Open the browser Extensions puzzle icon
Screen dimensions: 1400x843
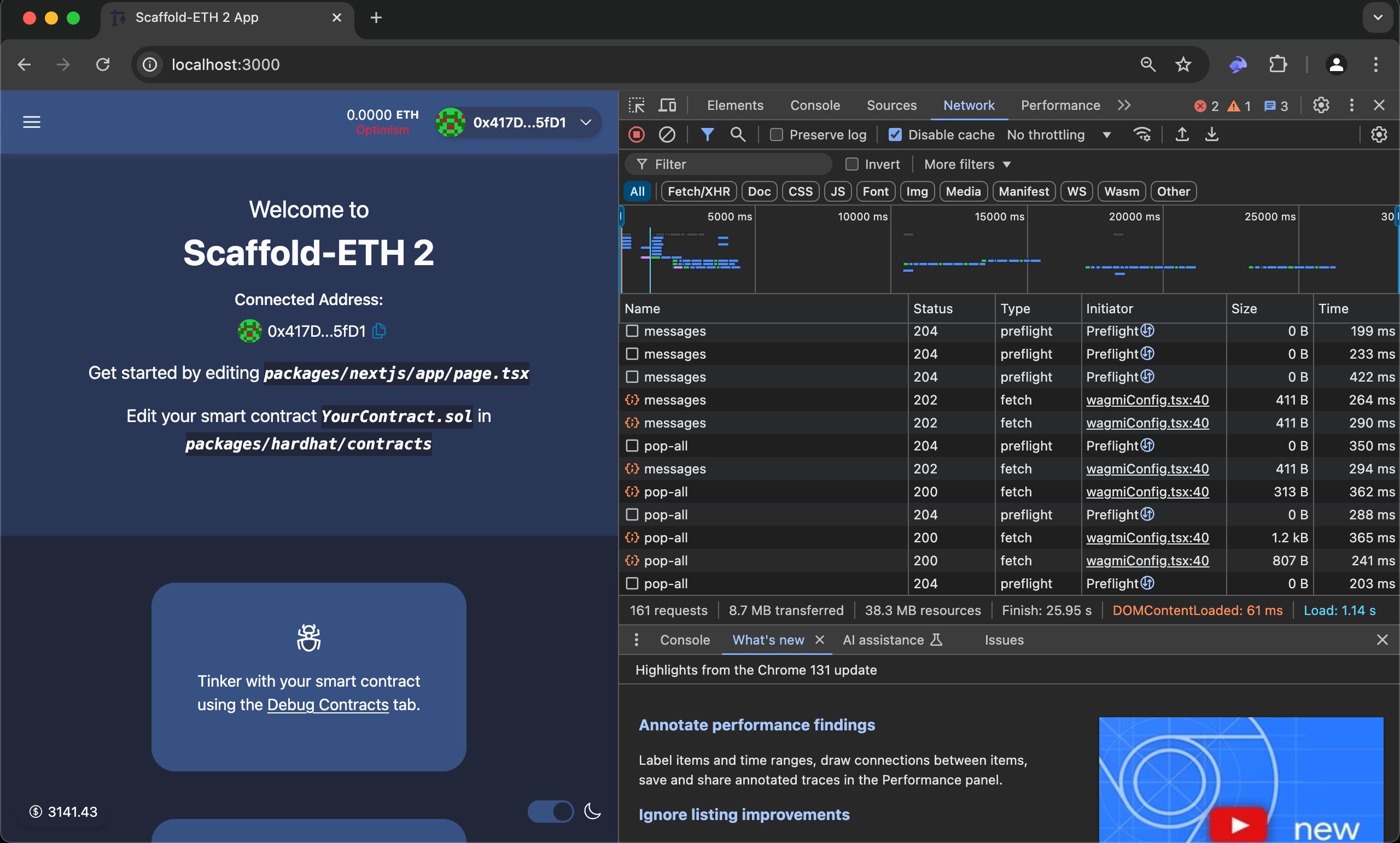[x=1278, y=64]
